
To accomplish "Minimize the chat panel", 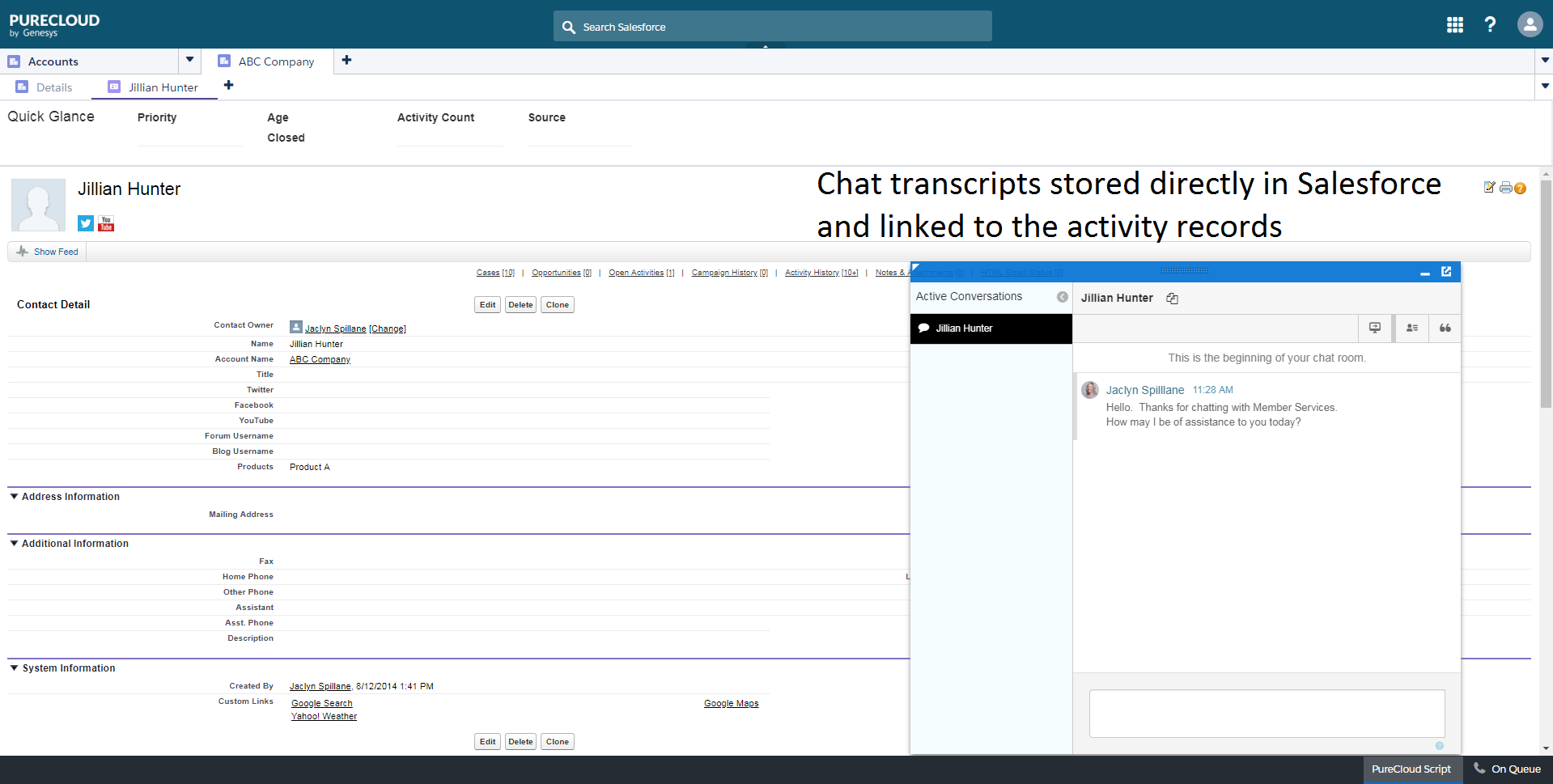I will point(1425,273).
